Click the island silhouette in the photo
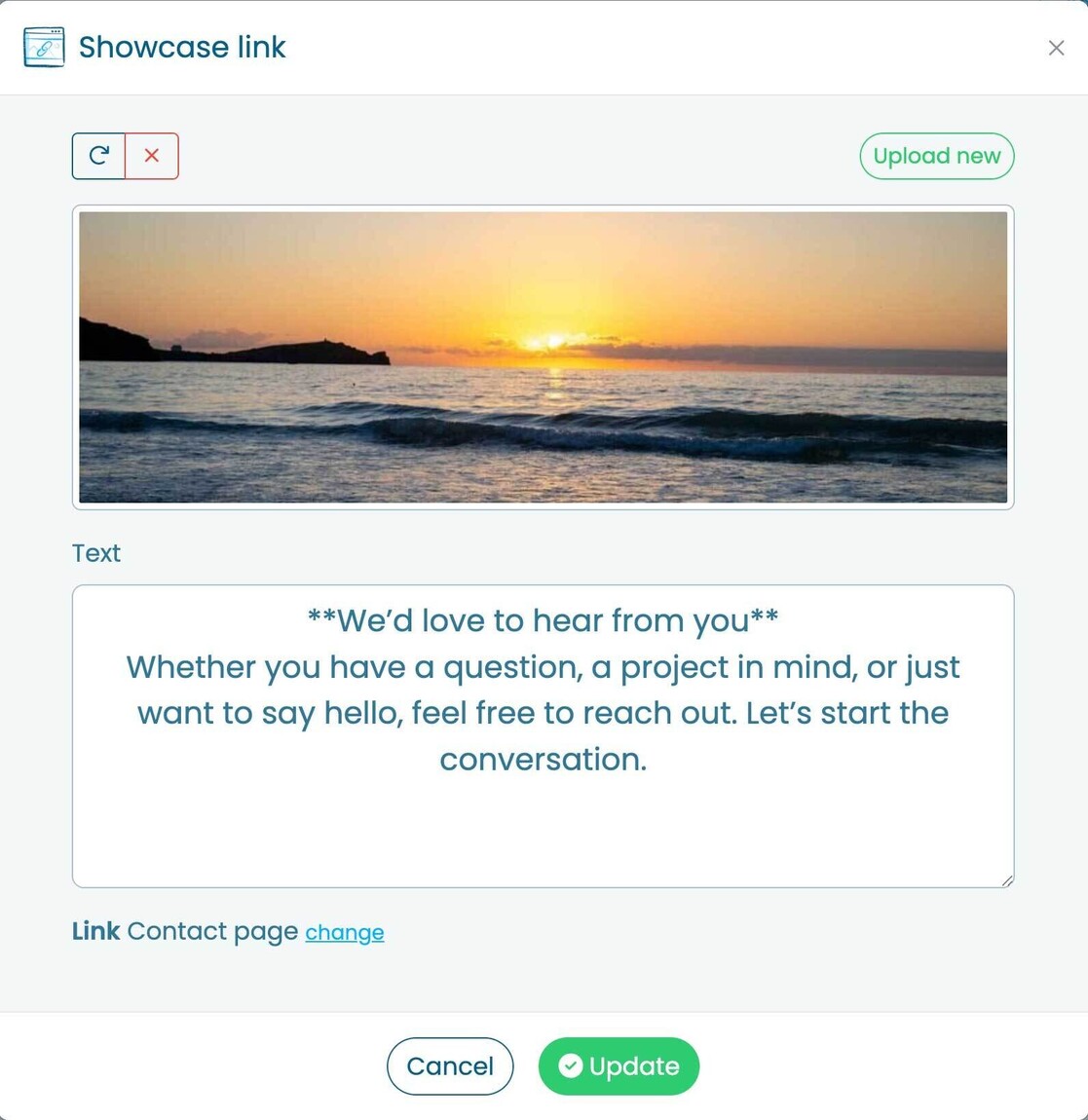The height and width of the screenshot is (1120, 1088). coord(244,349)
